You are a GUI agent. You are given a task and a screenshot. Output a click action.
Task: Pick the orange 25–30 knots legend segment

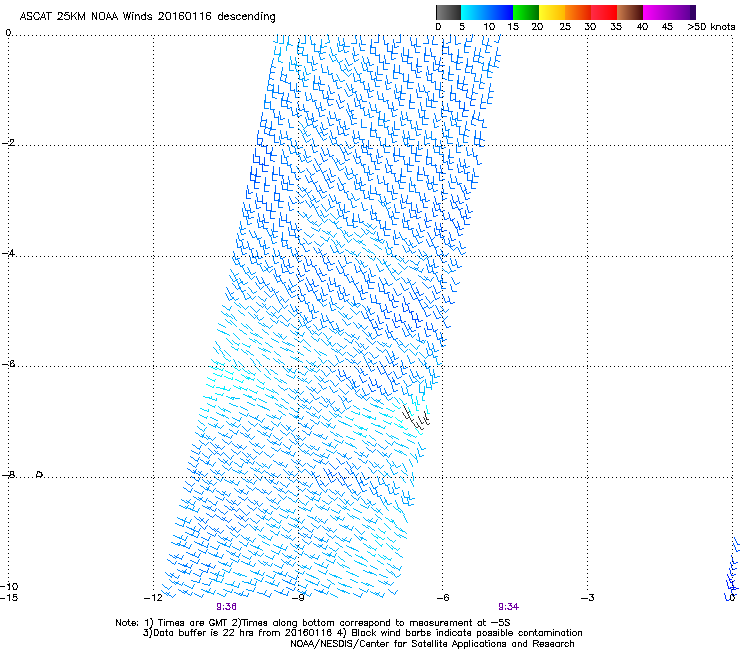578,12
